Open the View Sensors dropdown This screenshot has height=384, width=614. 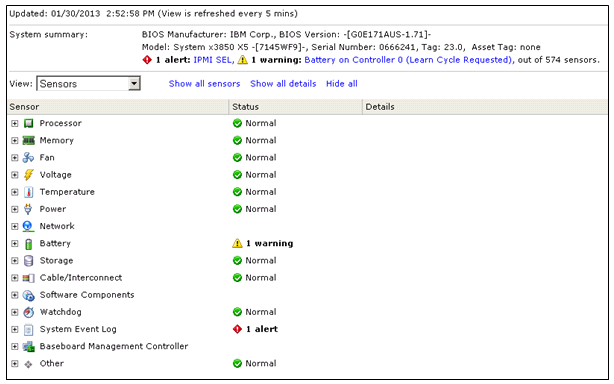coord(88,83)
